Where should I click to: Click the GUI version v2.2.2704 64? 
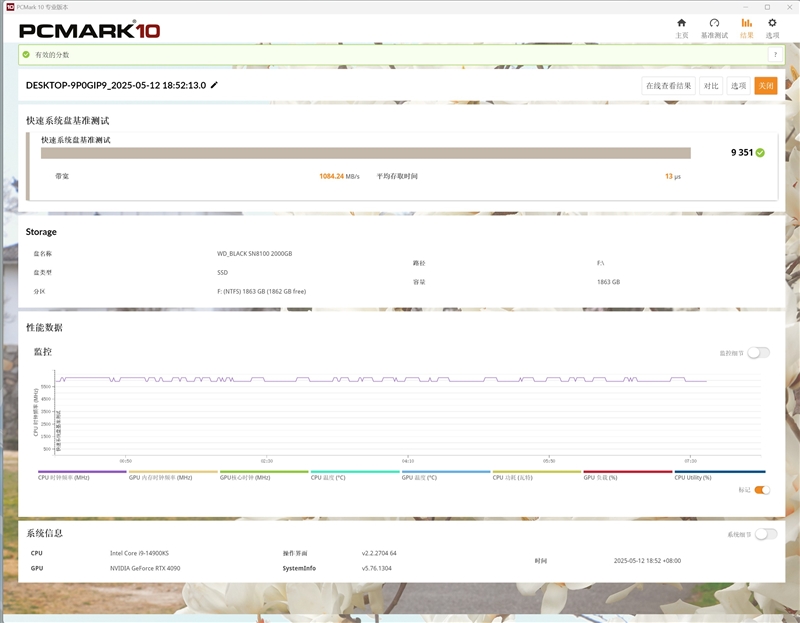pos(379,553)
